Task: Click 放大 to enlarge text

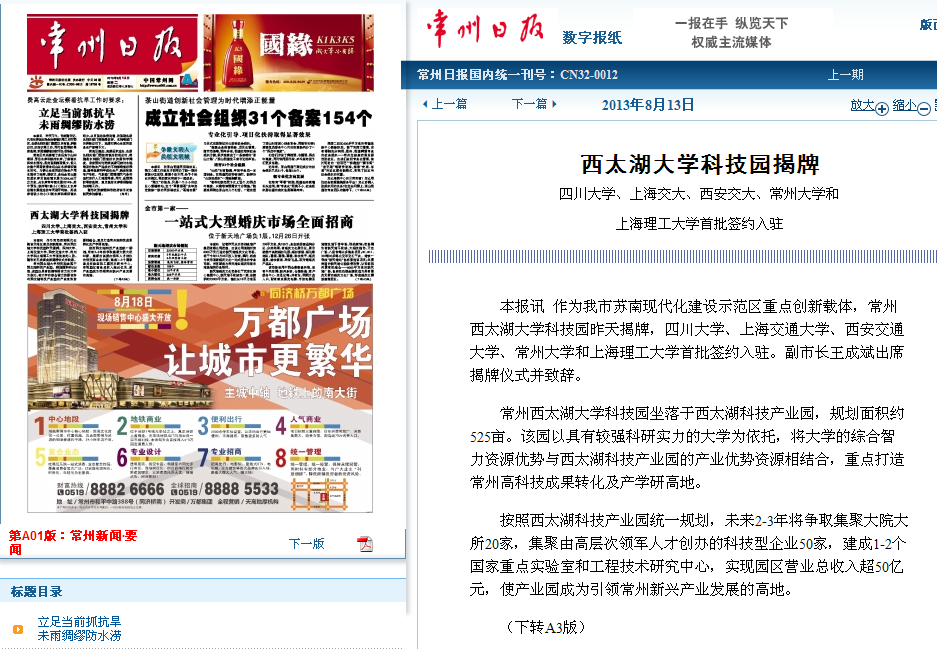Action: (862, 105)
